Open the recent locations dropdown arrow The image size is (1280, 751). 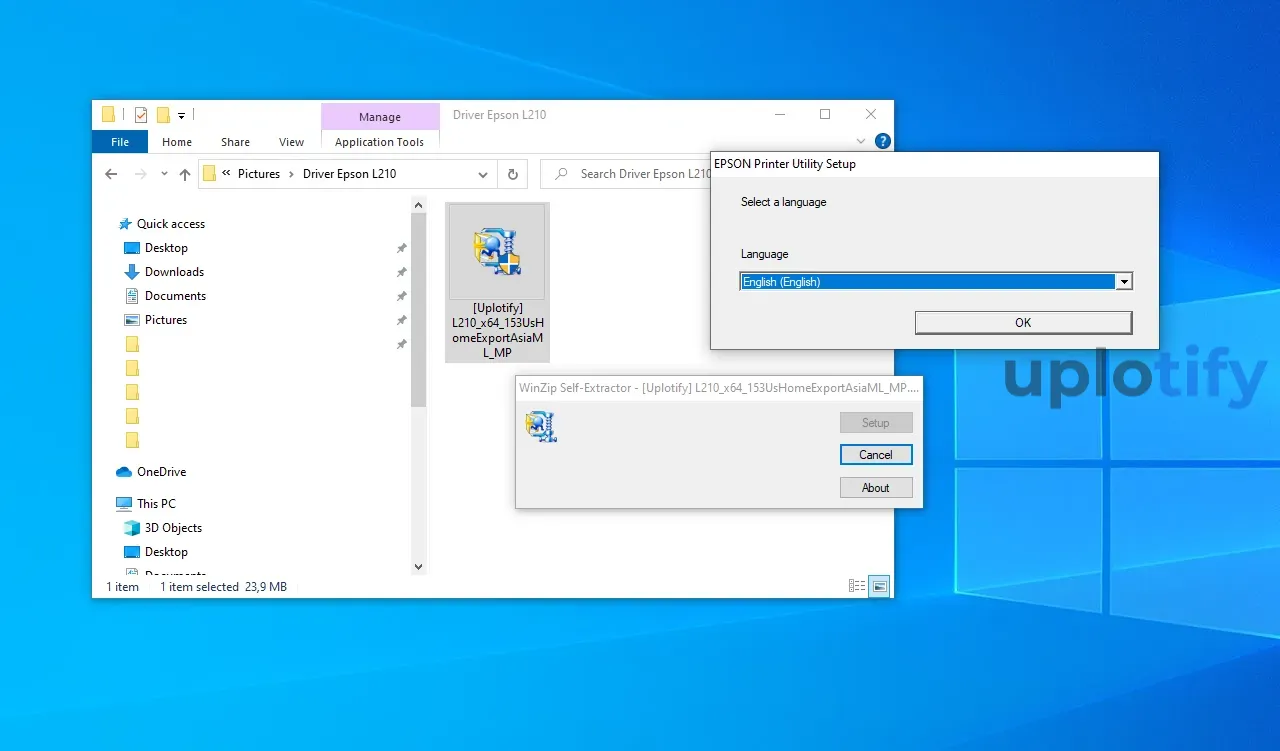(x=164, y=175)
